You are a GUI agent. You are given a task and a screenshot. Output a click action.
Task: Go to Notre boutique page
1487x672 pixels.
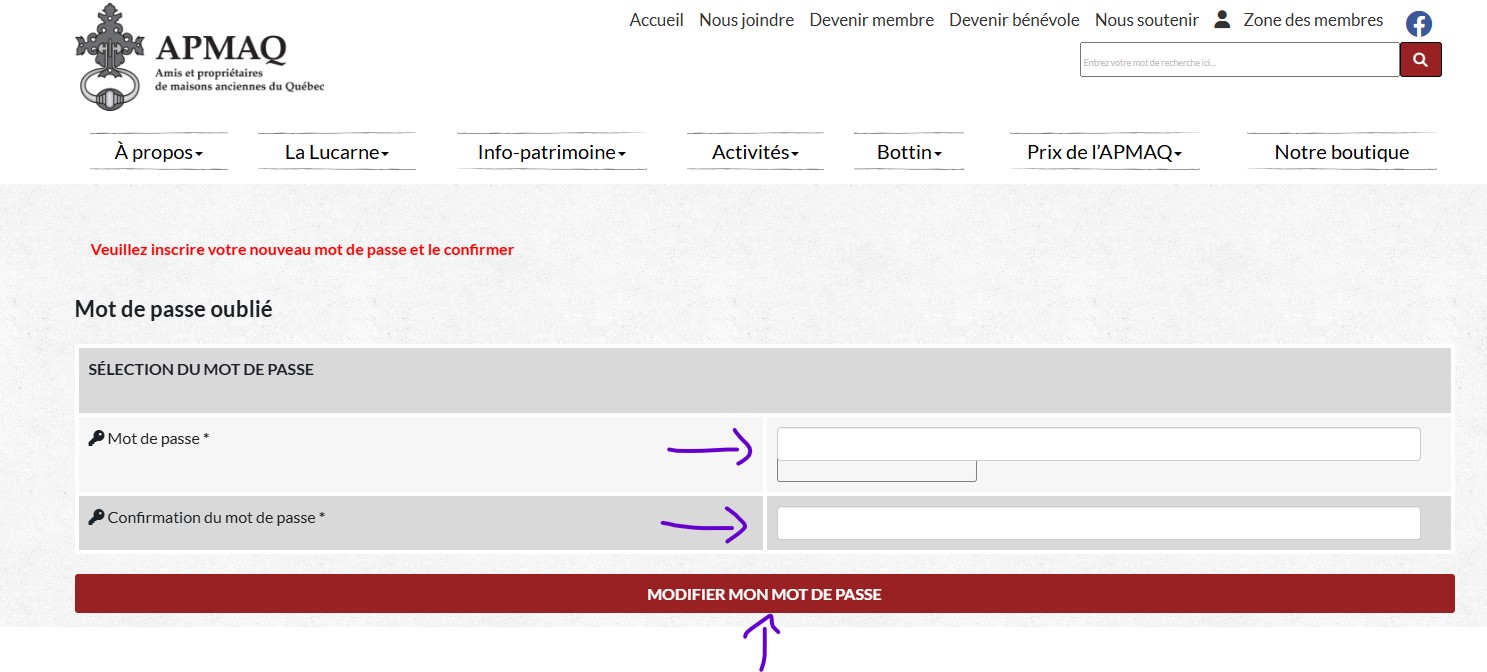[x=1341, y=153]
